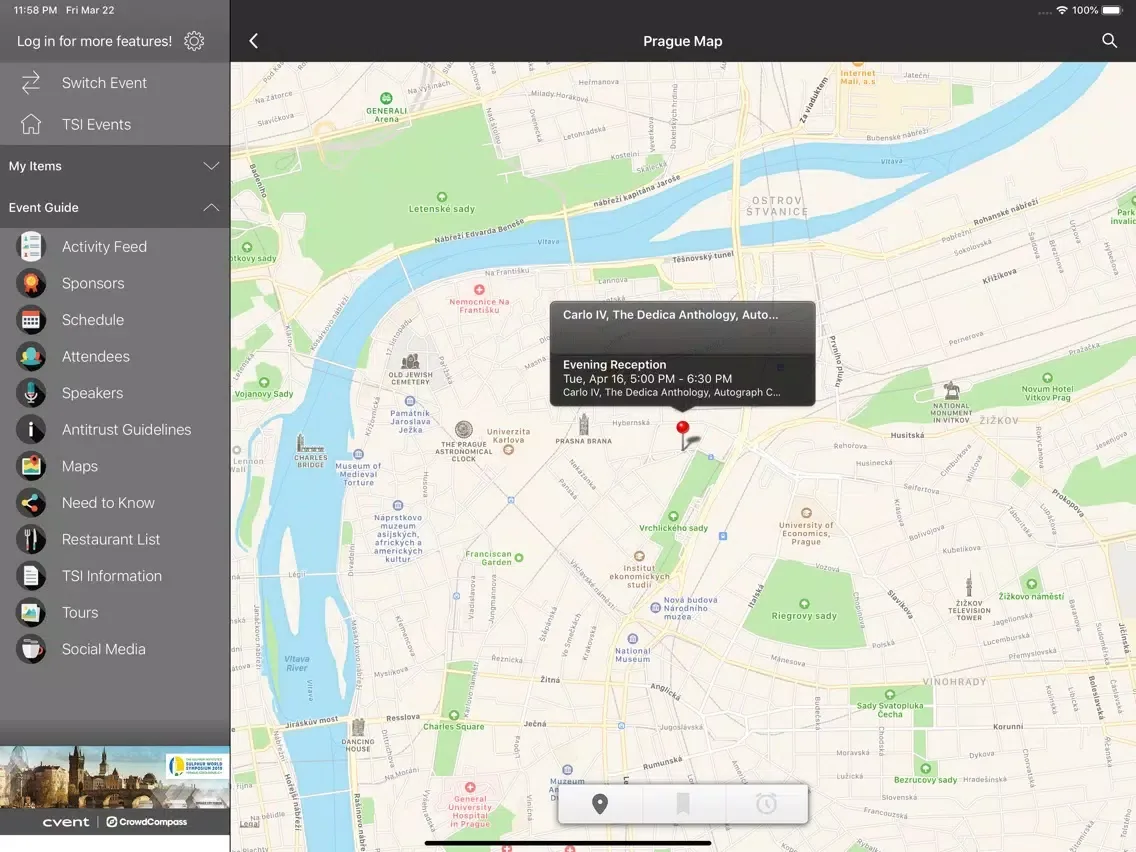Click the Antitrust Guidelines info icon

(x=30, y=430)
